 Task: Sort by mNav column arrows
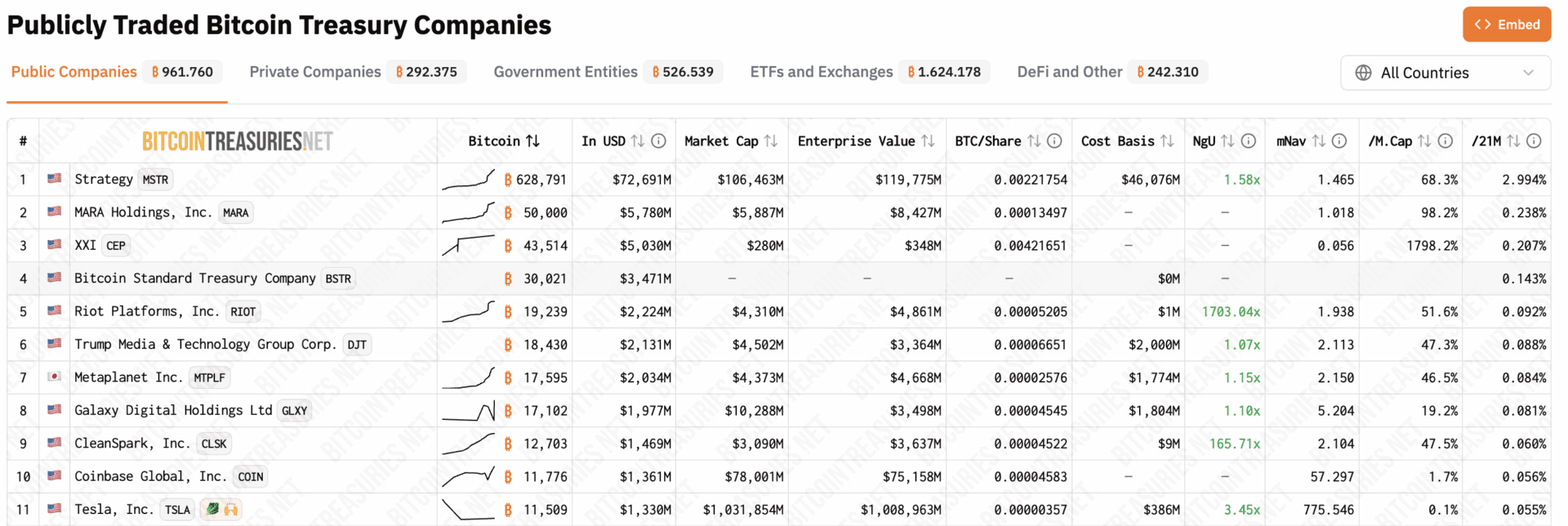pos(1318,141)
